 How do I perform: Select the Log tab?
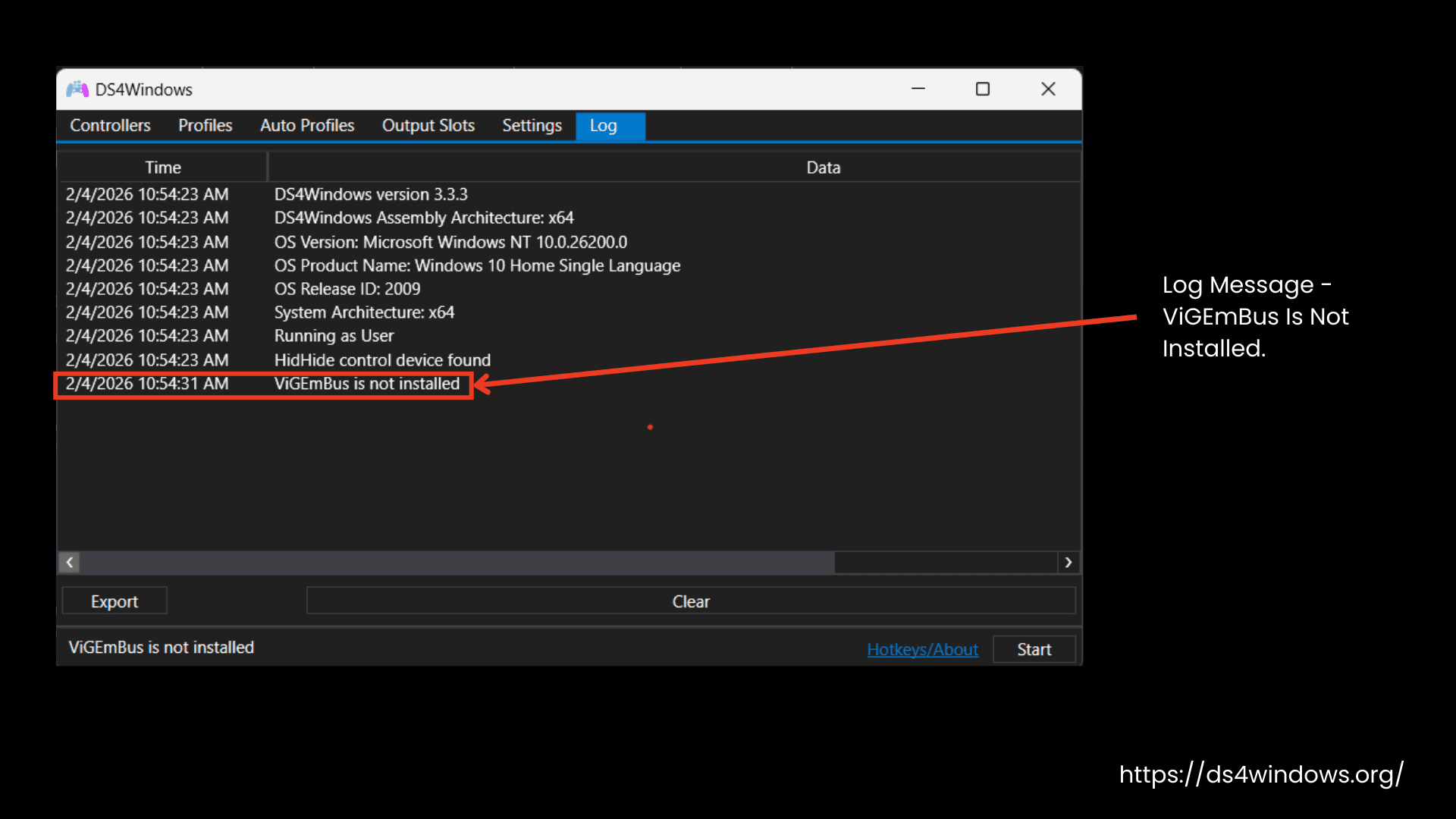click(610, 126)
